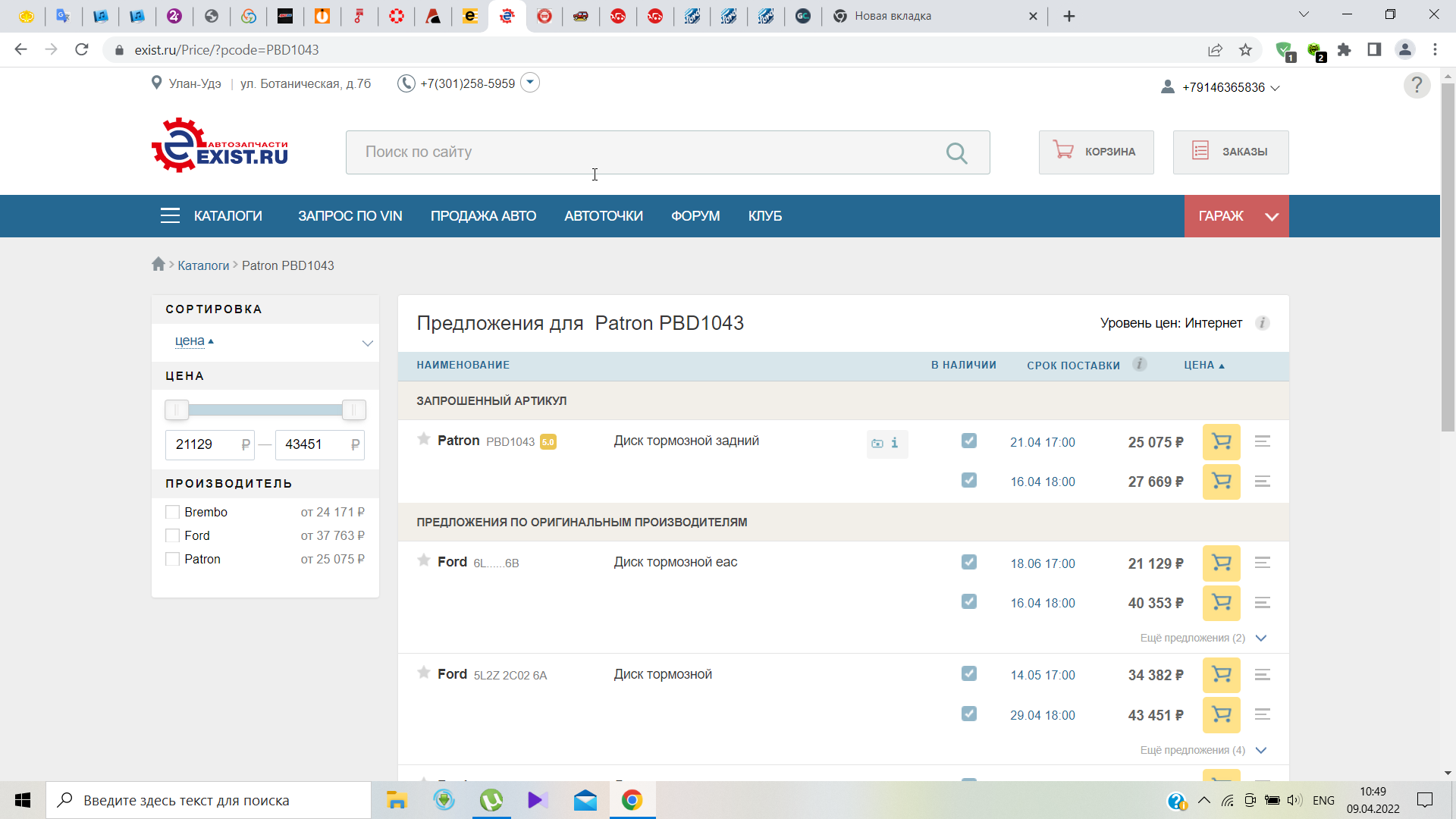
Task: Go to home via breadcrumb house icon
Action: (x=158, y=264)
